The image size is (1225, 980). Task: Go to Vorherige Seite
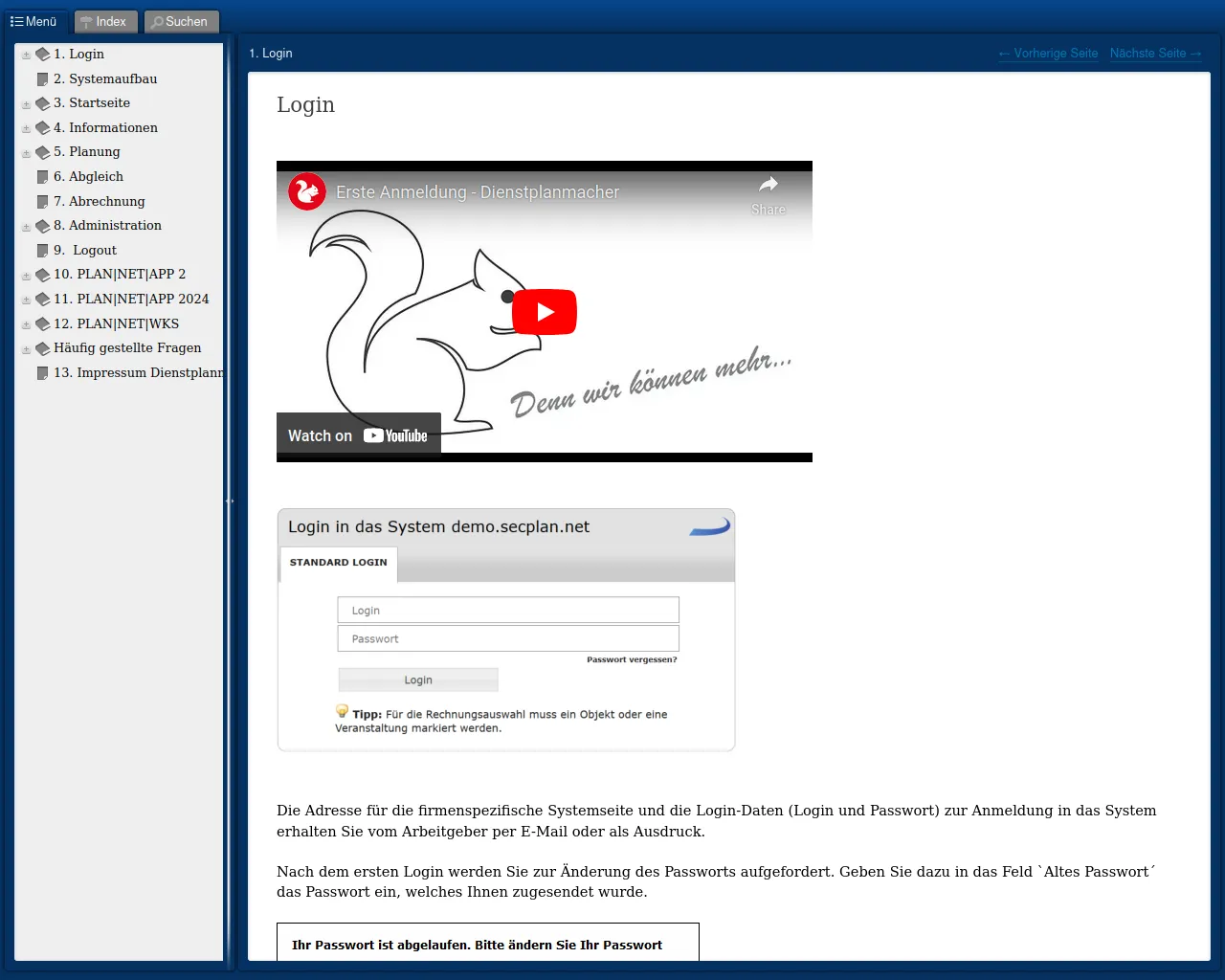click(x=1048, y=54)
